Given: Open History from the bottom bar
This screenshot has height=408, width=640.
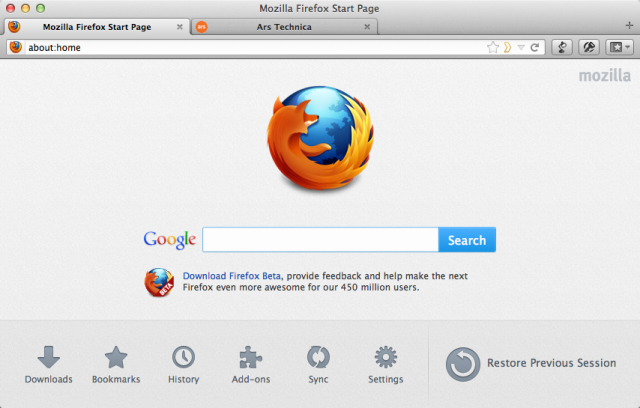Looking at the screenshot, I should (x=184, y=365).
